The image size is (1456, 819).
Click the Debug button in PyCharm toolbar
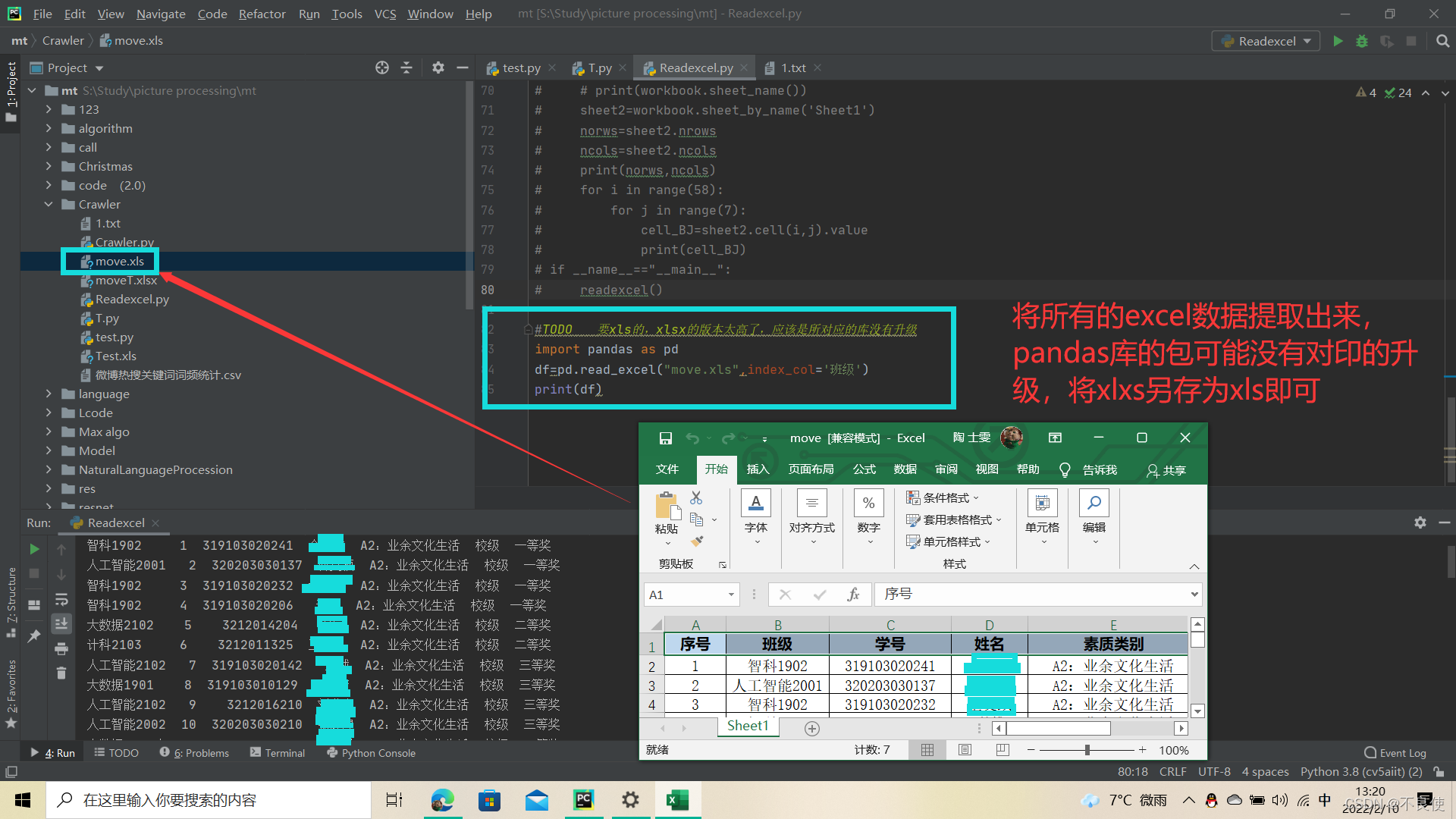1363,41
